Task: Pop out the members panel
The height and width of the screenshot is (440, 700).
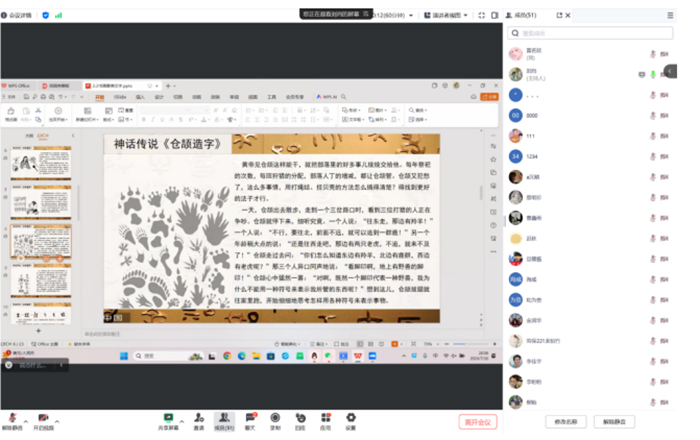Action: [x=559, y=15]
